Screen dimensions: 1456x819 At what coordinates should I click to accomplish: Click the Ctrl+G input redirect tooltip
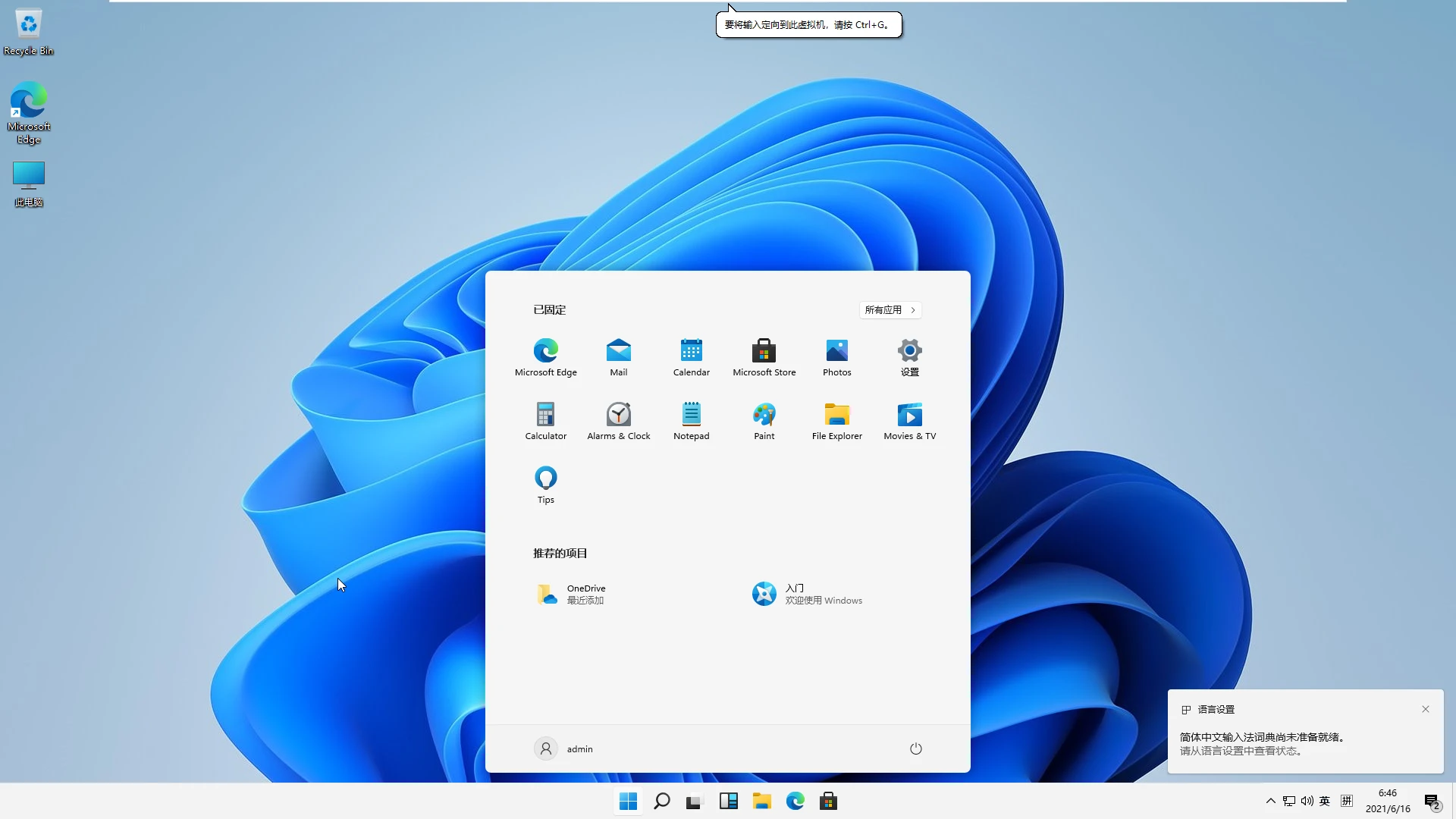[x=808, y=24]
